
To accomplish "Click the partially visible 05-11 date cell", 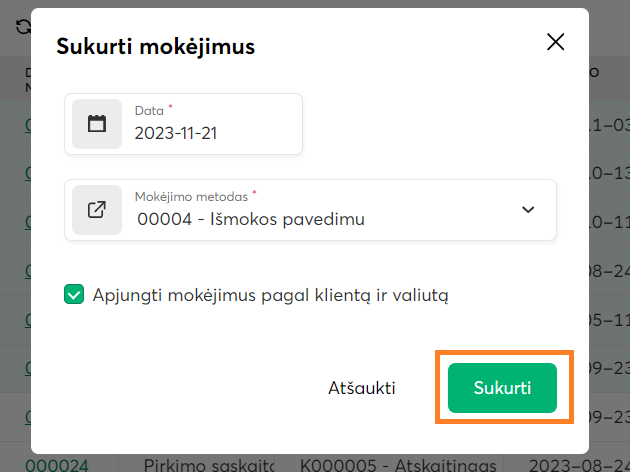I will tap(608, 319).
